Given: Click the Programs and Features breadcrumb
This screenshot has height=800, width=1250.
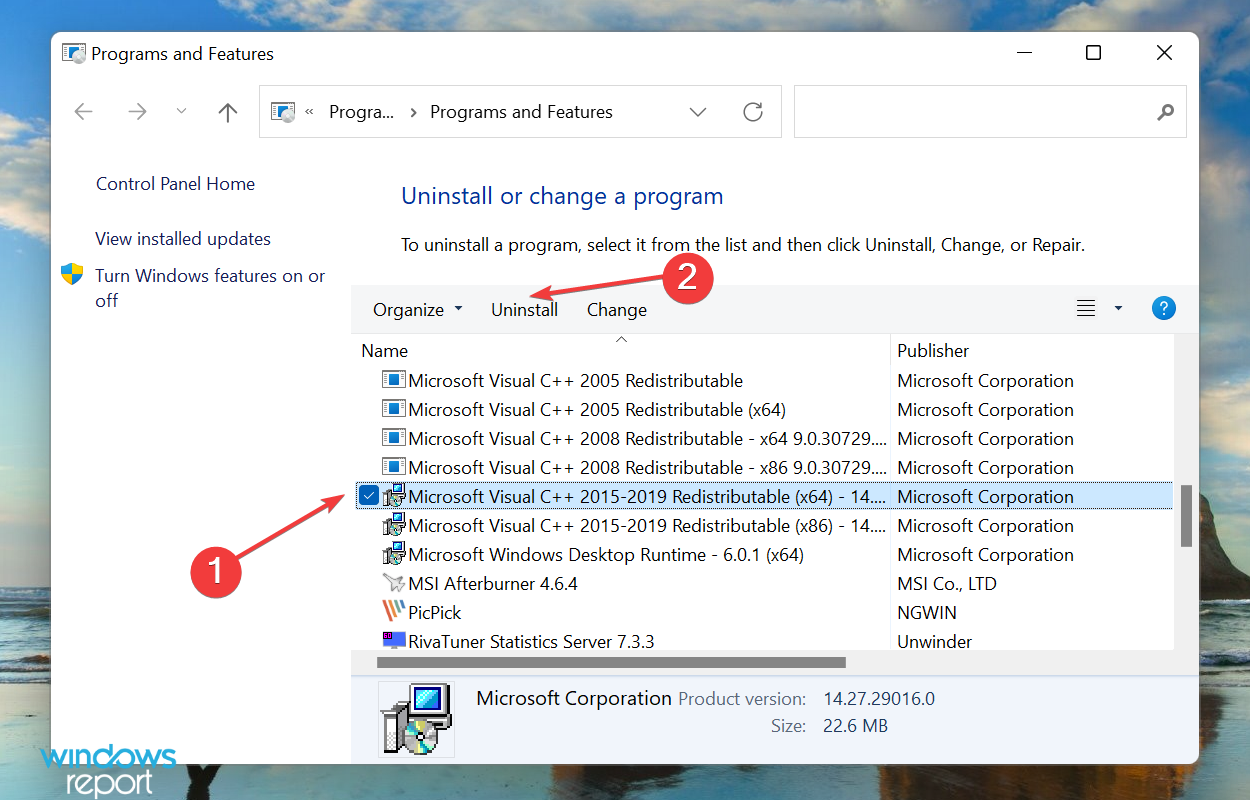Looking at the screenshot, I should (521, 112).
